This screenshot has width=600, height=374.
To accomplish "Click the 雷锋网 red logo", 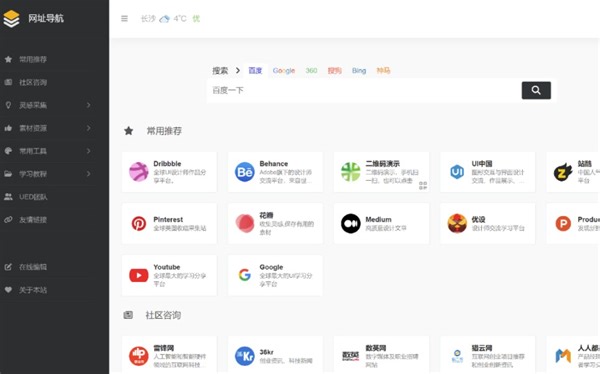I will (x=139, y=356).
